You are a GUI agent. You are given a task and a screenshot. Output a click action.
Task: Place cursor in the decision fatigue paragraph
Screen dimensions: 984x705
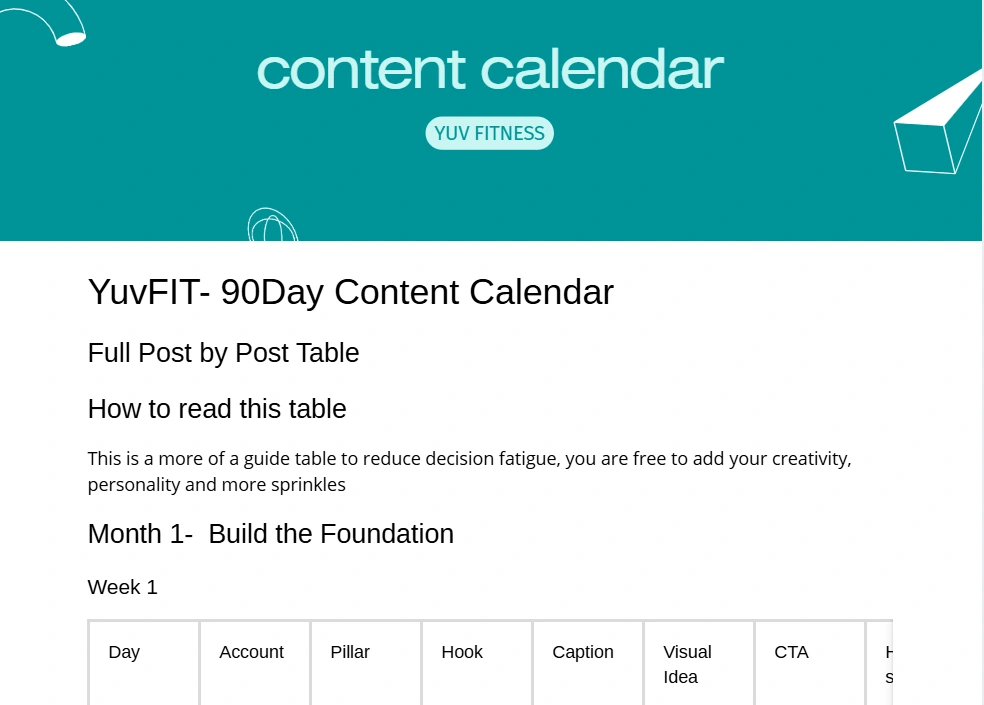coord(468,472)
